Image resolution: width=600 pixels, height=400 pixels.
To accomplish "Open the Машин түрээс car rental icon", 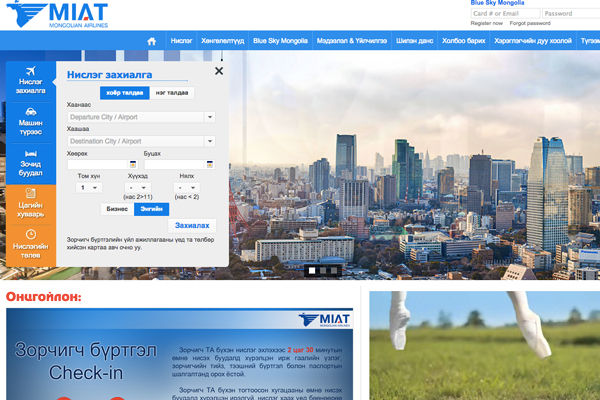I will pyautogui.click(x=31, y=112).
